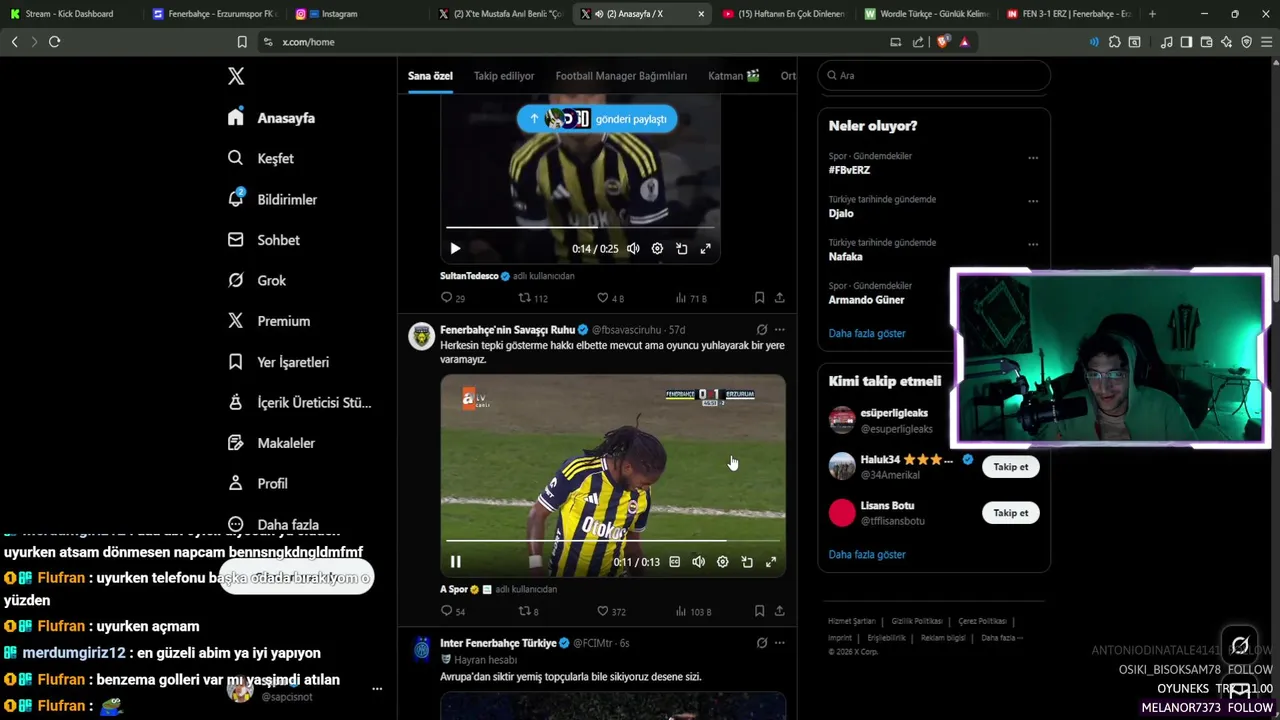Open Bildirimler notifications
The height and width of the screenshot is (720, 1280).
coord(273,199)
